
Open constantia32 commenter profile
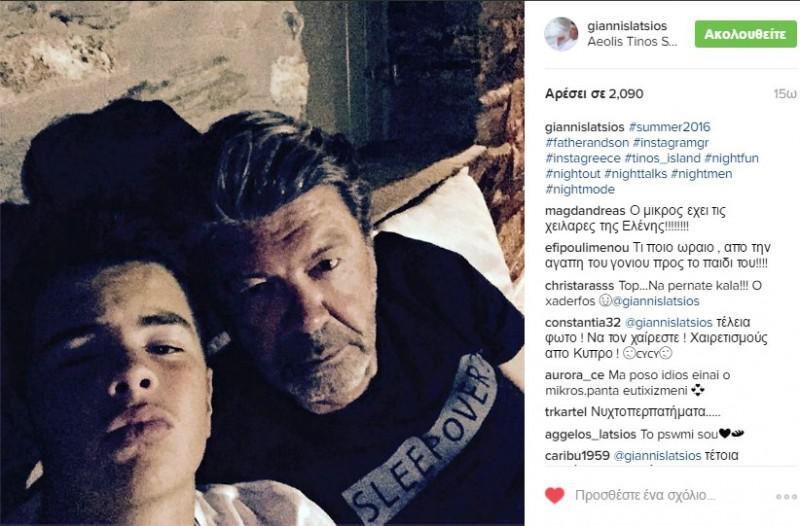[x=583, y=323]
